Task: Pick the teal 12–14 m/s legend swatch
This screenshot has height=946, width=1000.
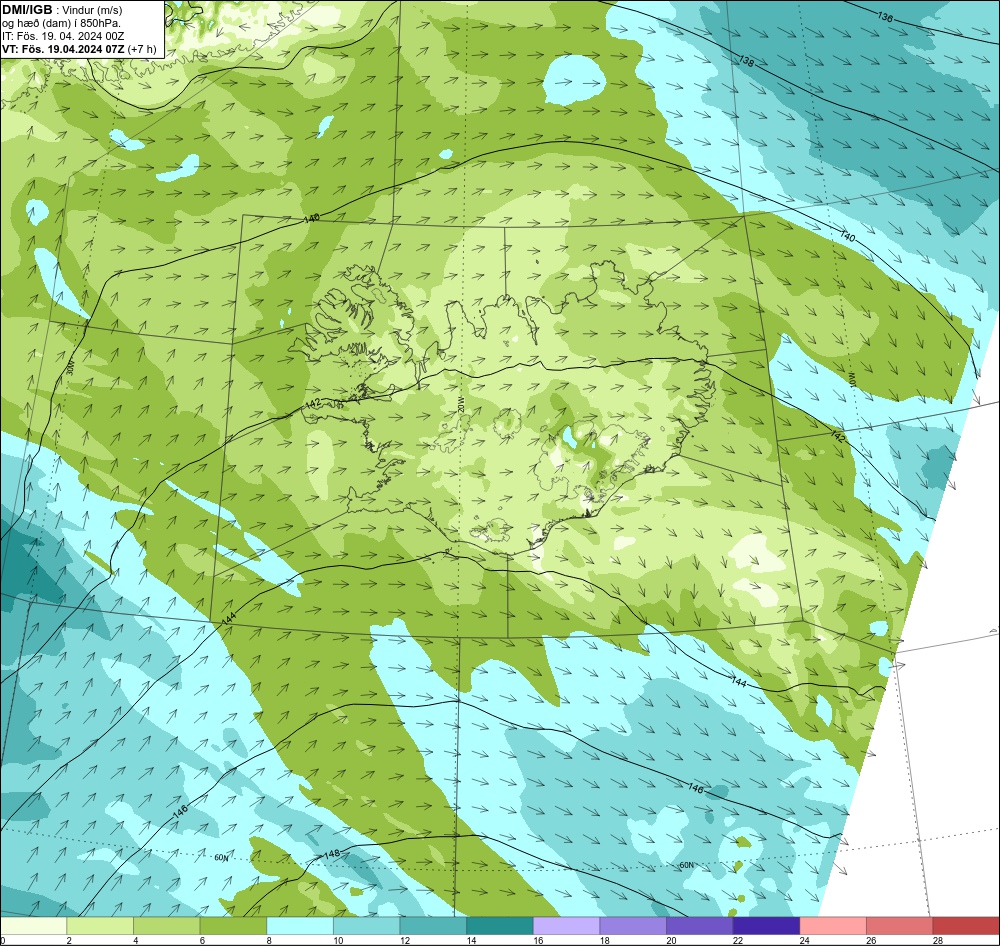Action: coord(433,926)
